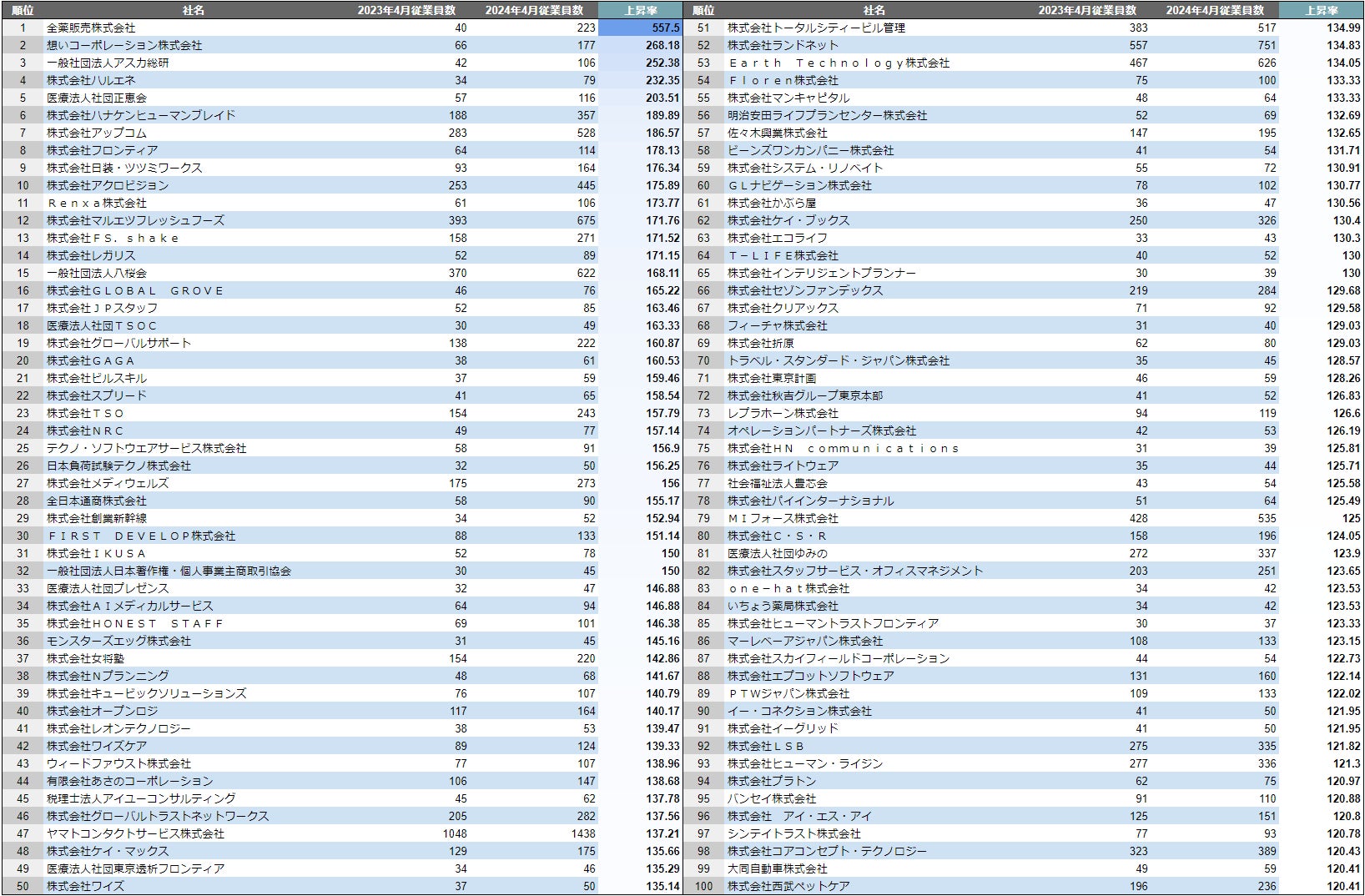Select the 医療法人社団プレゼンス cell

[x=108, y=588]
